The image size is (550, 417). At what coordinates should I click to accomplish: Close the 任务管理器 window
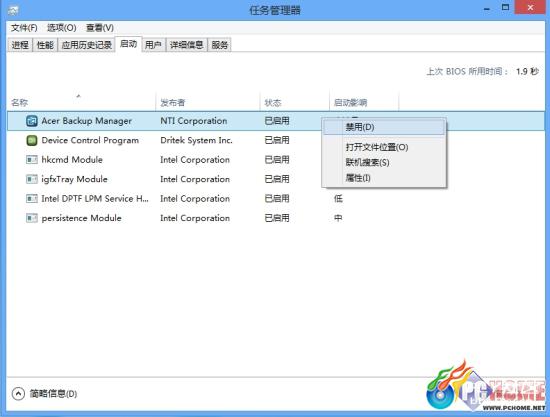point(530,7)
